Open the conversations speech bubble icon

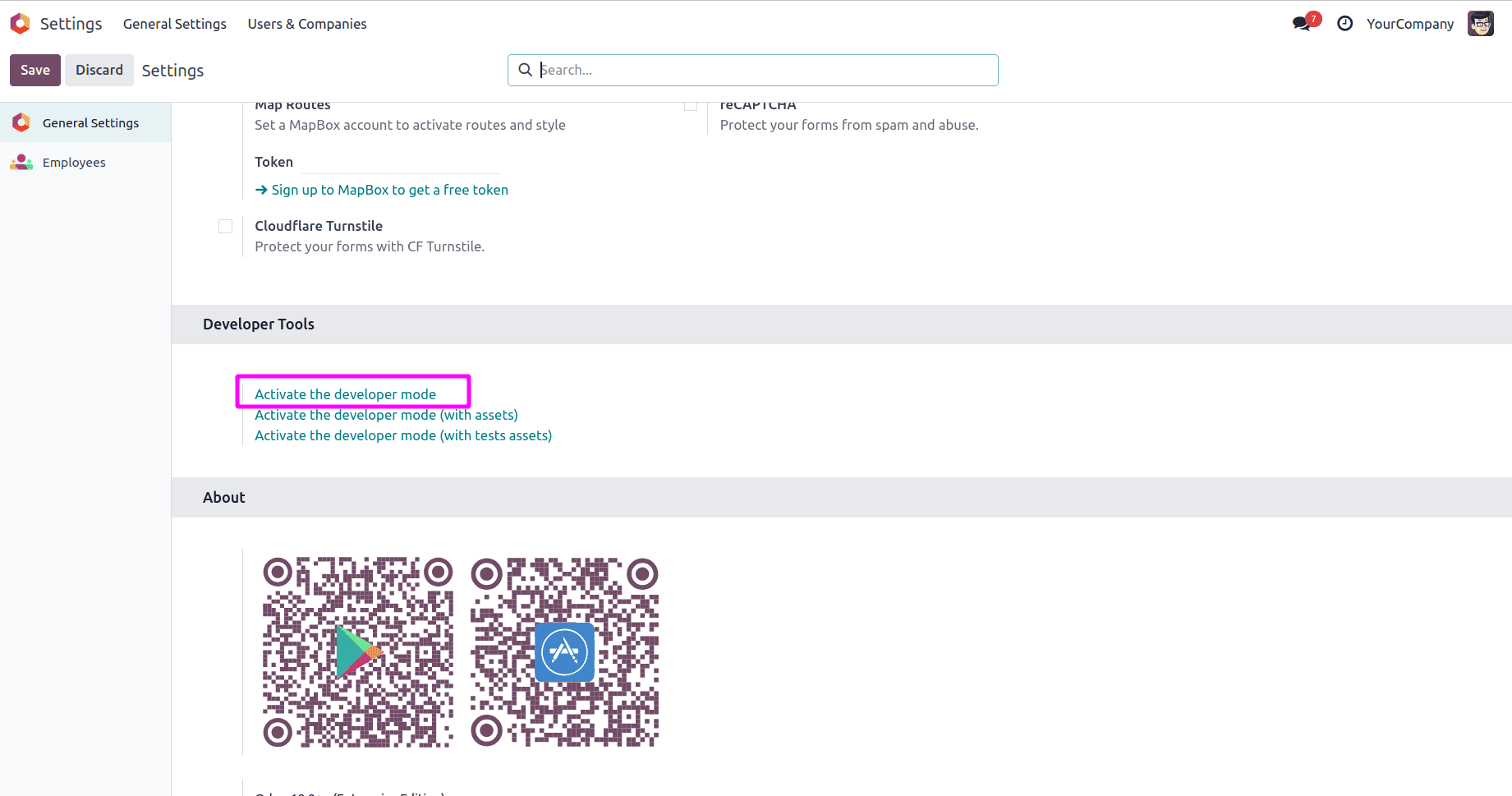pyautogui.click(x=1302, y=24)
